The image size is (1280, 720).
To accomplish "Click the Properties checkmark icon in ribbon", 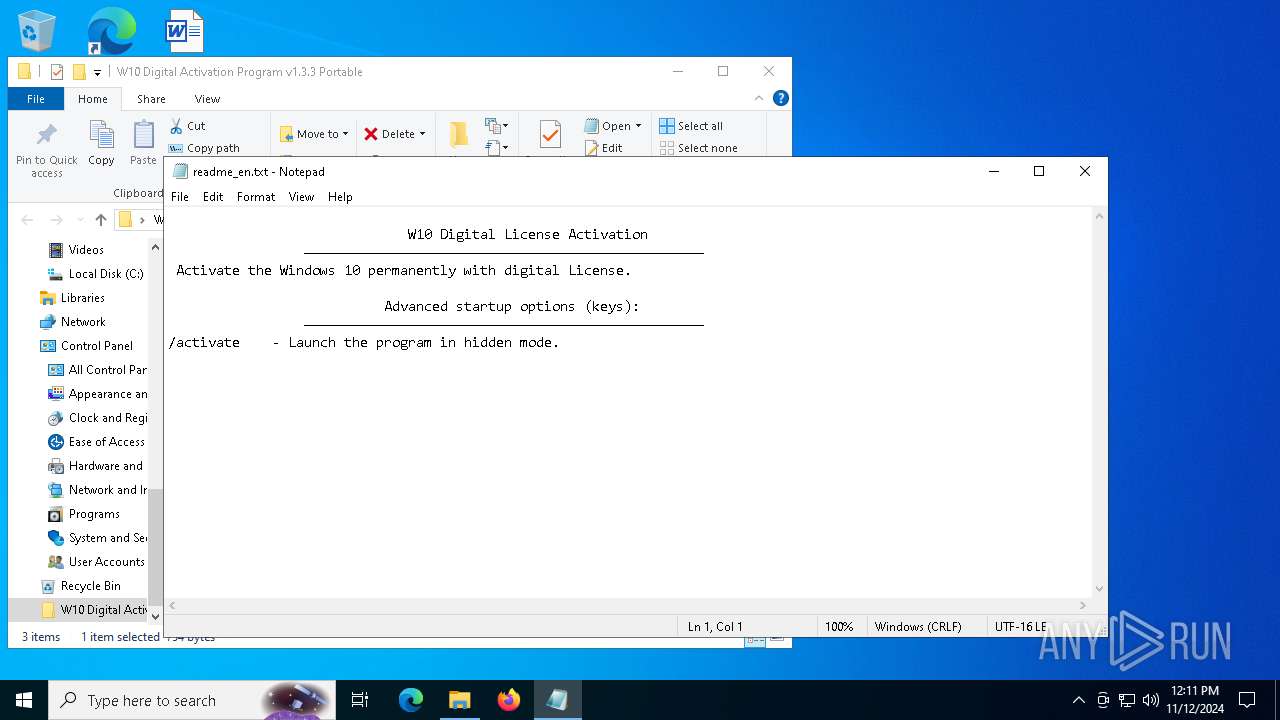I will tap(549, 135).
